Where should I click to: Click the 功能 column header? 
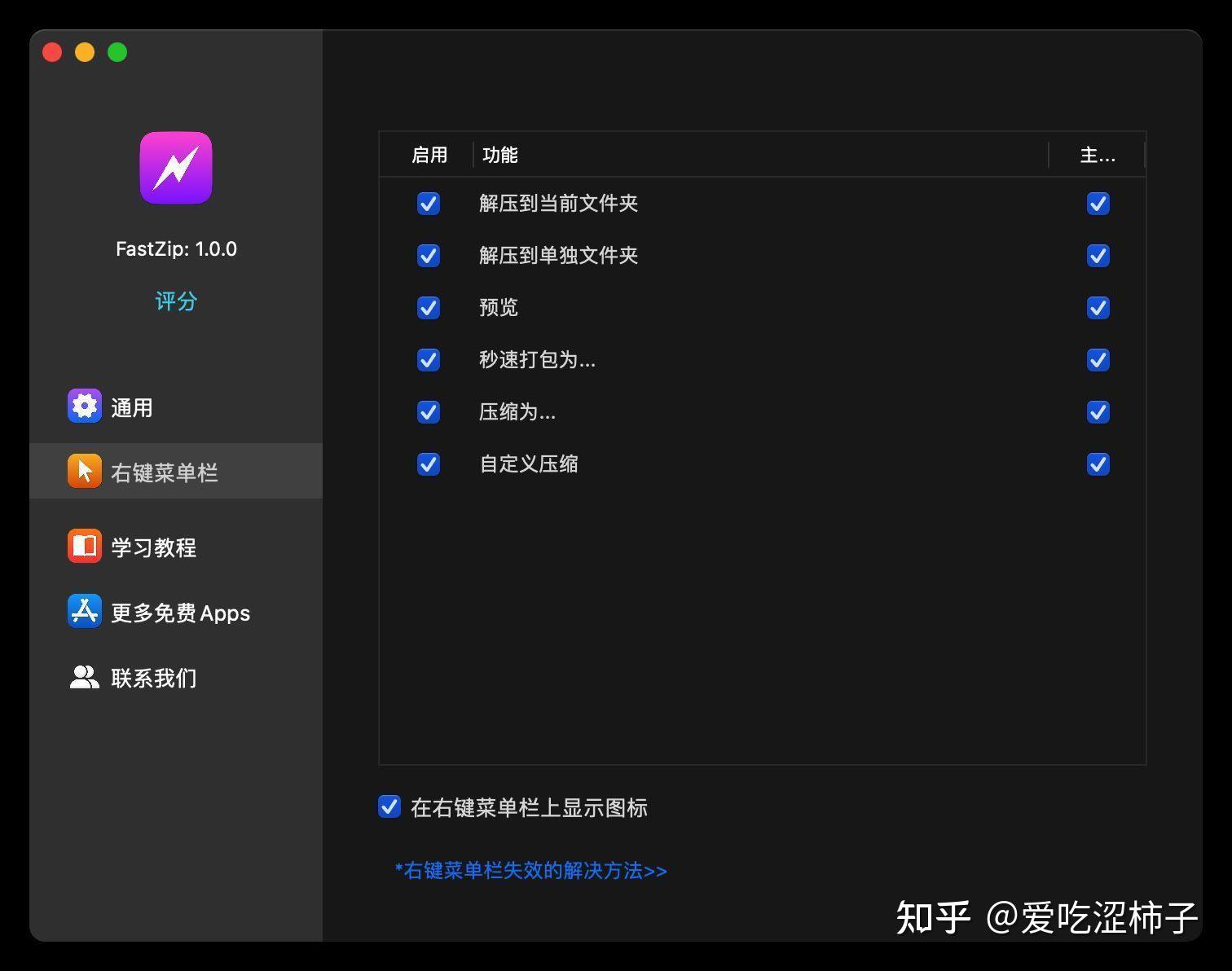coord(500,155)
